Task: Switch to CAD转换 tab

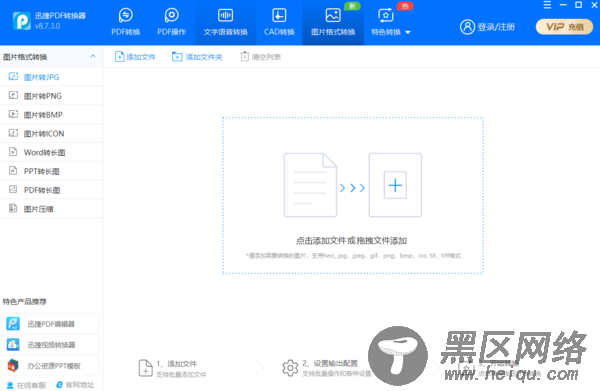Action: point(279,22)
